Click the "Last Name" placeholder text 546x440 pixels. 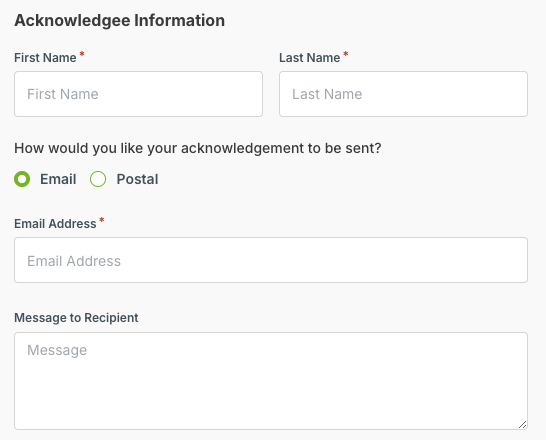point(327,94)
